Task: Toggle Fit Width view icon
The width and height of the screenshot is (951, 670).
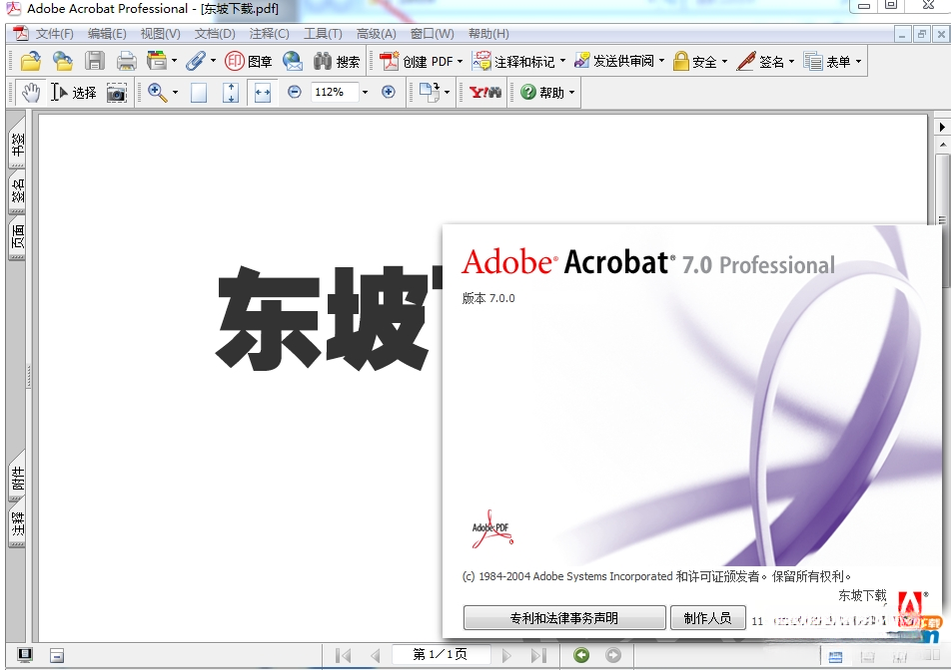Action: point(263,93)
